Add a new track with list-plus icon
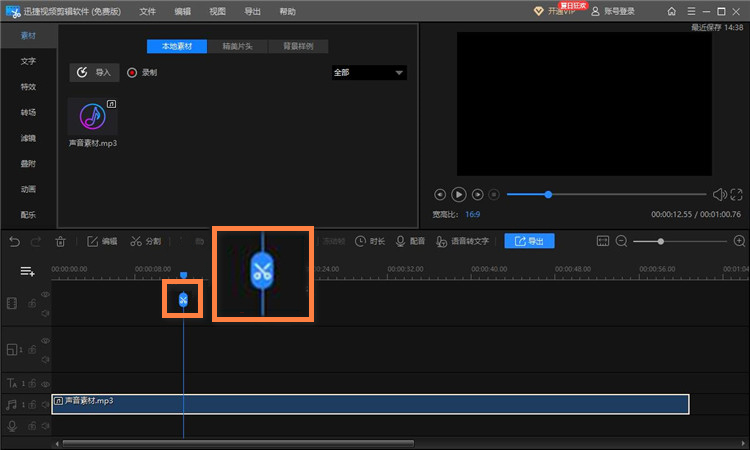This screenshot has width=750, height=450. pos(27,272)
